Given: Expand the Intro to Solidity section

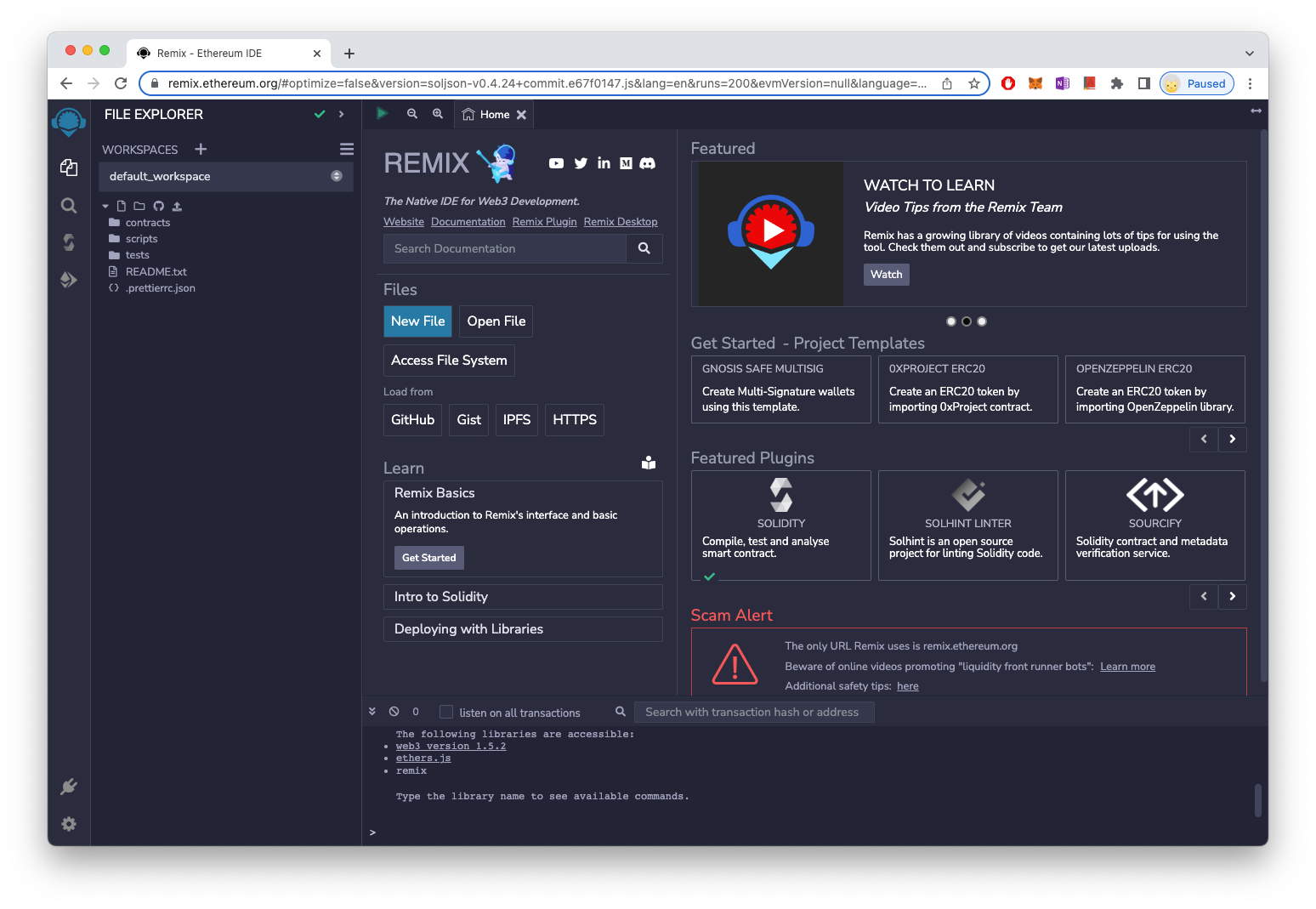Looking at the screenshot, I should (522, 597).
